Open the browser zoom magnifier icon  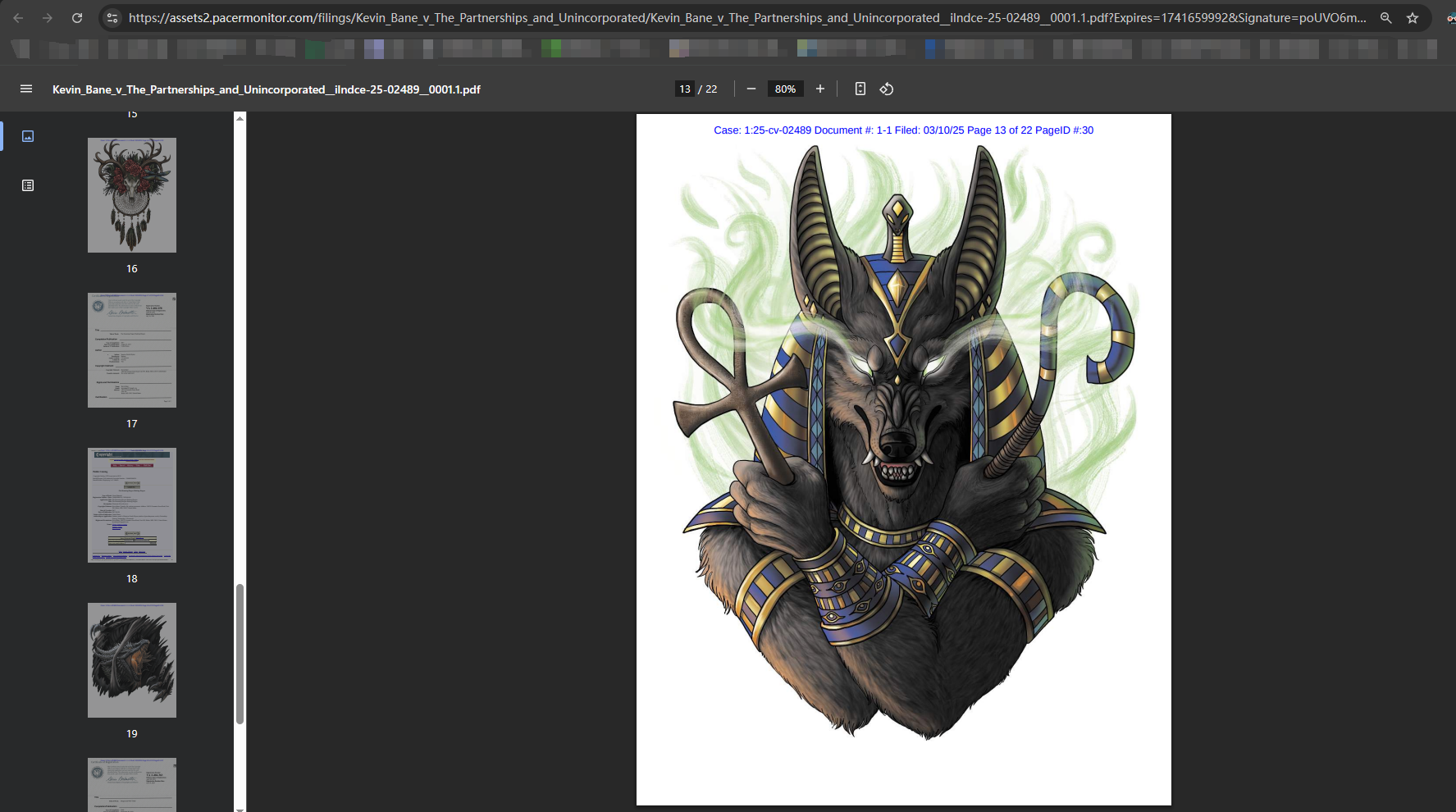[1385, 17]
